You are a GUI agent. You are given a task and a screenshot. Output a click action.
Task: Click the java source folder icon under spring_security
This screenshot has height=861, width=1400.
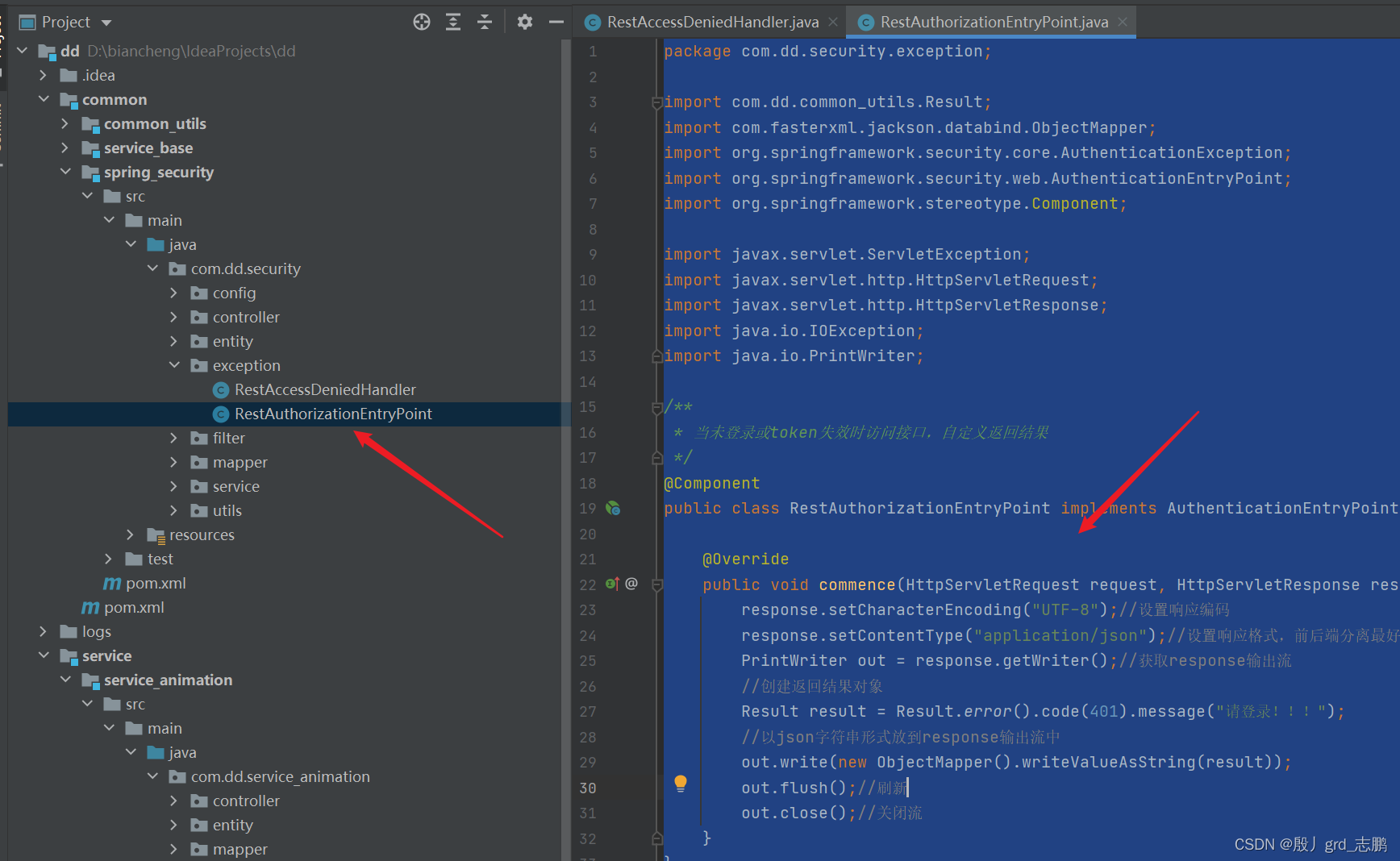click(x=156, y=244)
